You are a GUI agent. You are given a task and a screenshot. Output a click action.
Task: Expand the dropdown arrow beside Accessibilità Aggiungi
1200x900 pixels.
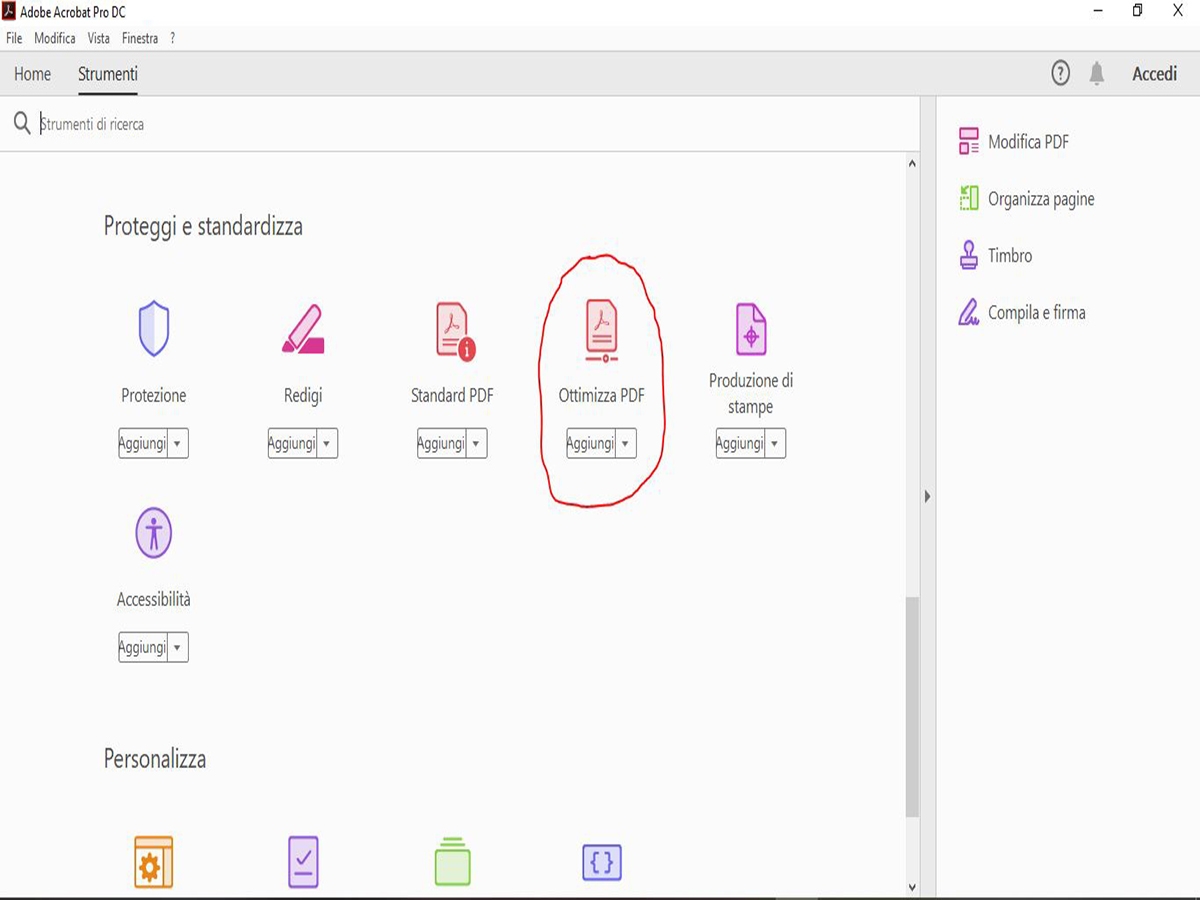pos(177,647)
